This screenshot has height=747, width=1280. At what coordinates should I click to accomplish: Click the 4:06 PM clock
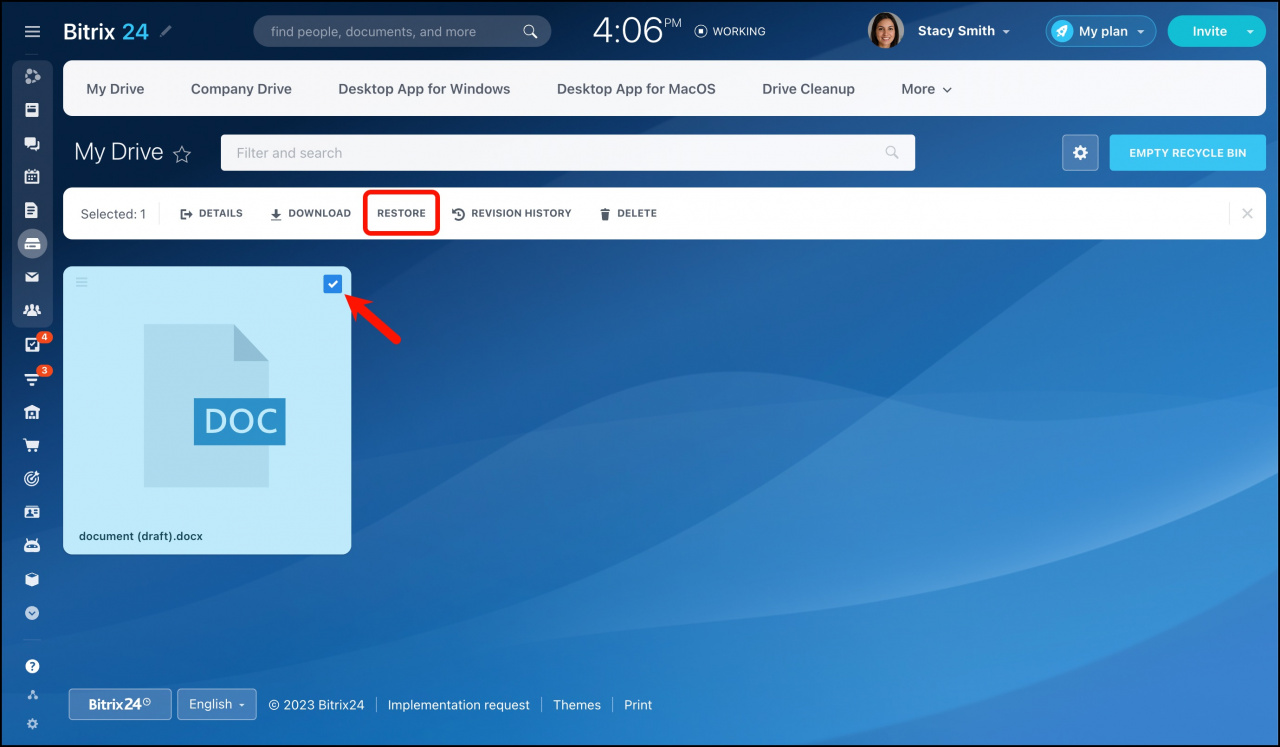[x=637, y=30]
